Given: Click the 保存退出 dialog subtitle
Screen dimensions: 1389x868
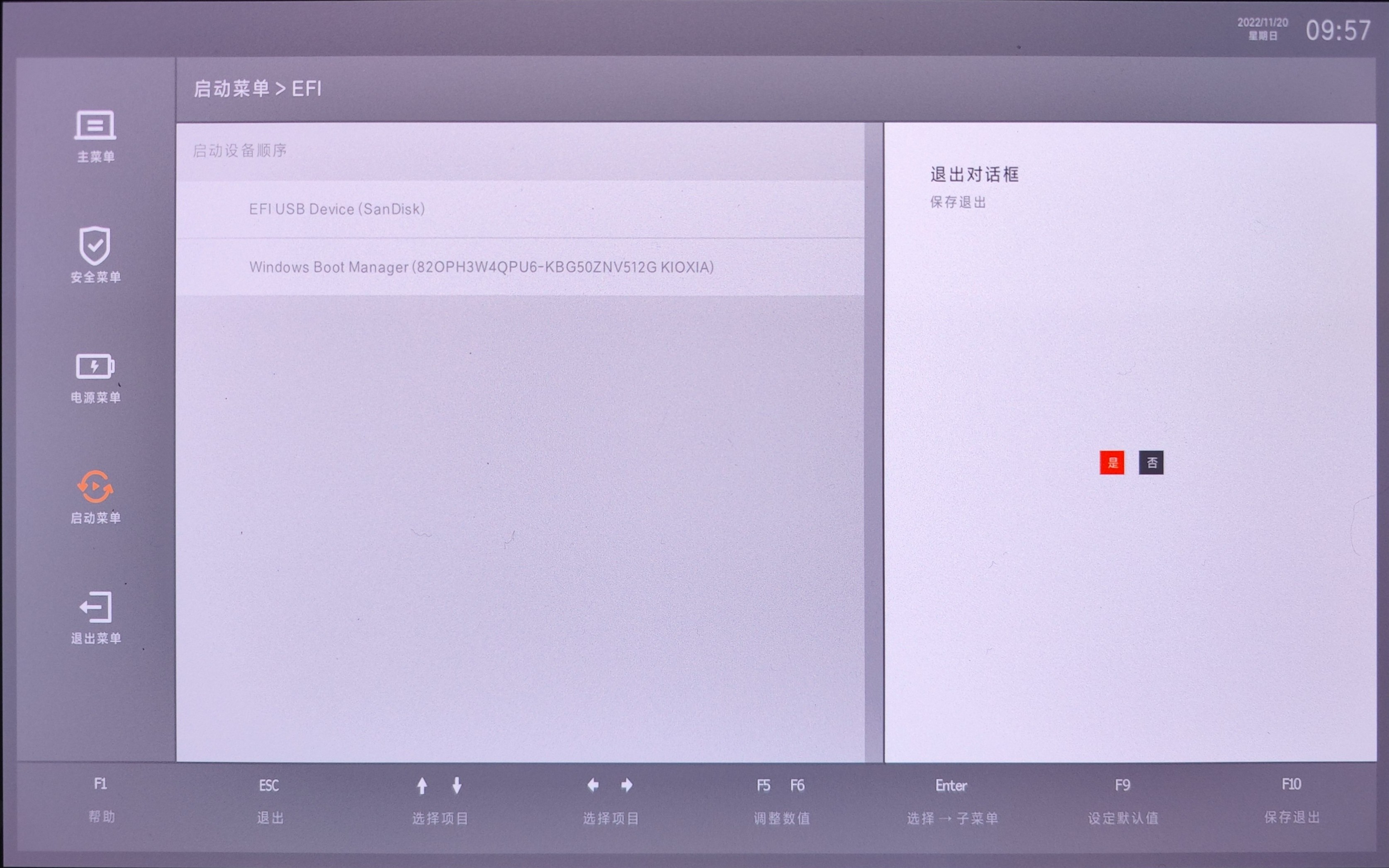Looking at the screenshot, I should 958,202.
